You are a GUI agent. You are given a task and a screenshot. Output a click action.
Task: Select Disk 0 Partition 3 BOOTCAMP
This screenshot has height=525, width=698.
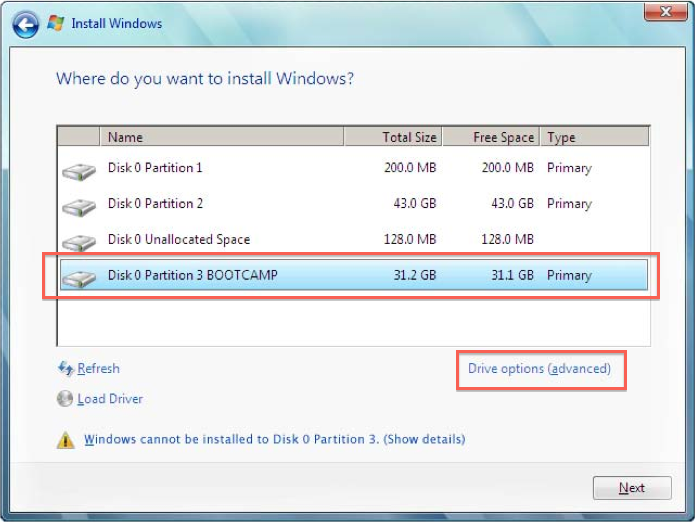353,275
